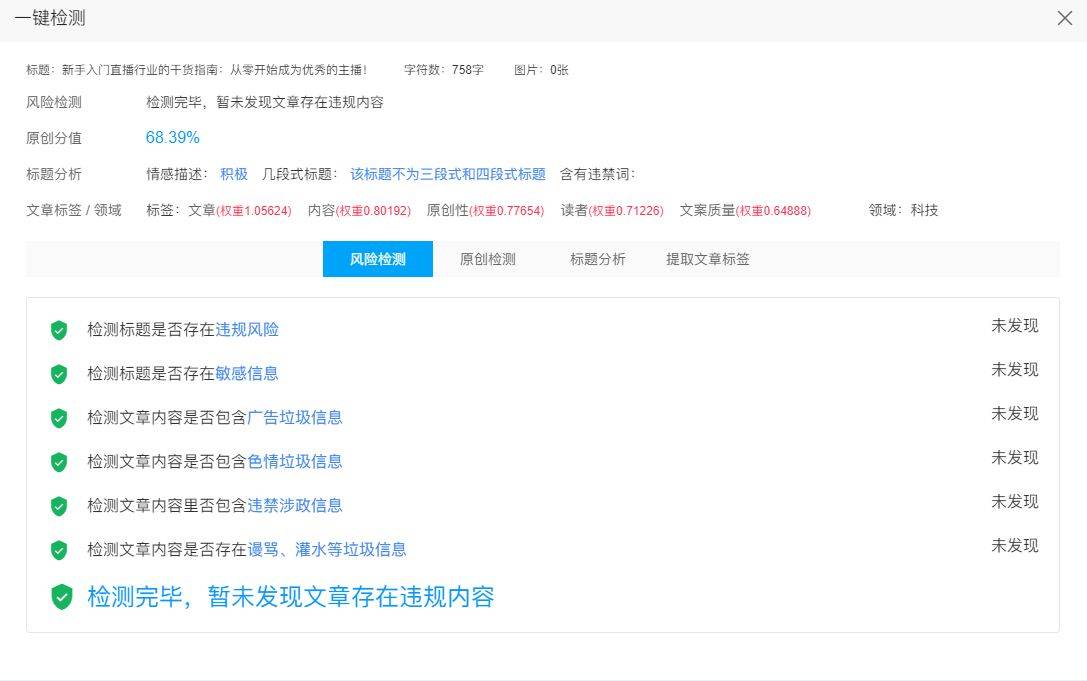Click the top 检测完毕 status text beside 风险检测
Image resolution: width=1087 pixels, height=681 pixels.
pos(265,102)
